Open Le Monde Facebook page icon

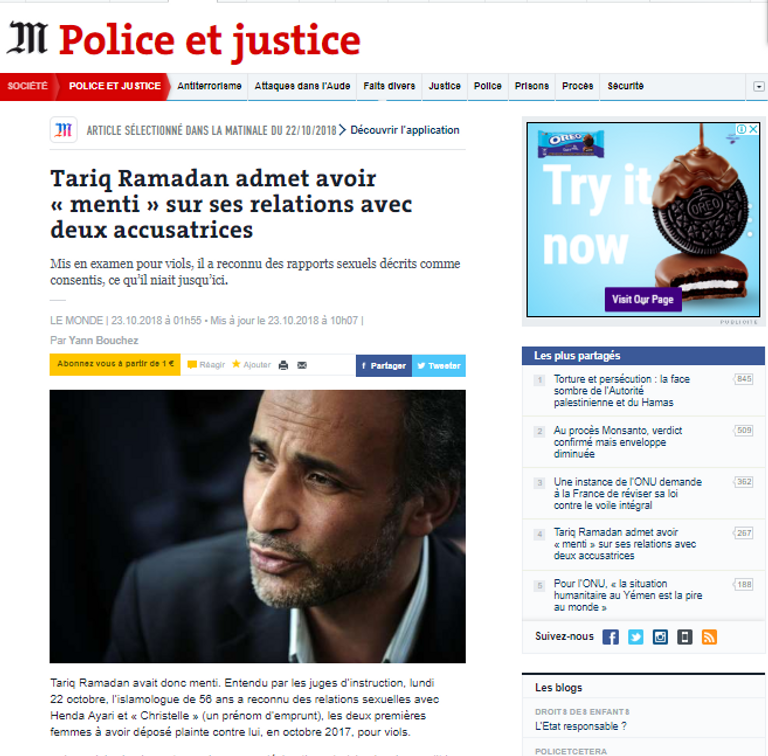coord(610,637)
